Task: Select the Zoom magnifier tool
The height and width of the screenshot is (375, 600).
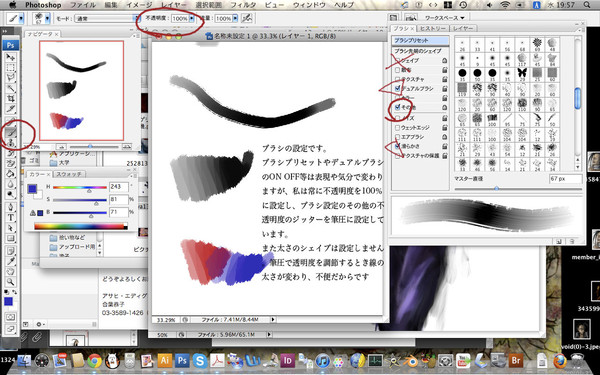Action: coord(11,282)
